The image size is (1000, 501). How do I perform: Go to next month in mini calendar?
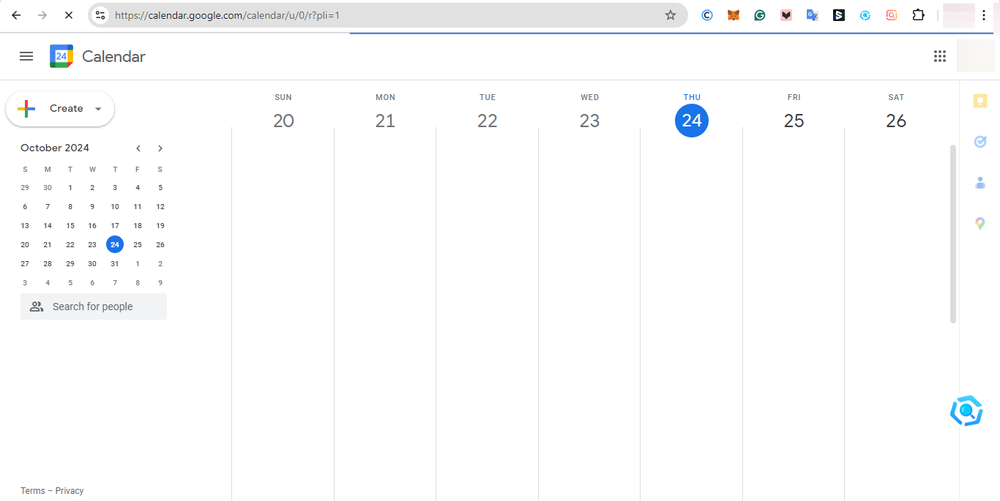point(160,149)
